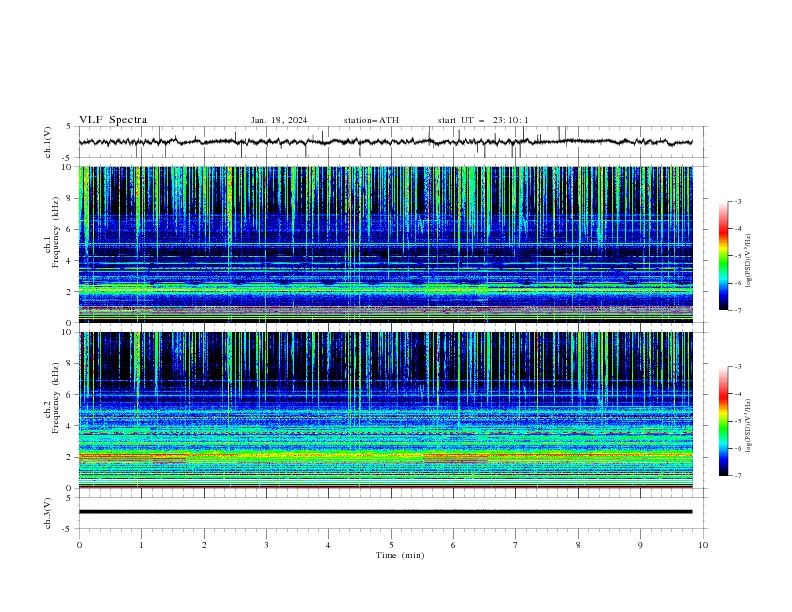Select the "ch.2 Frequency (kHz)" axis label
Viewport: 792px width, 612px height.
coord(51,398)
